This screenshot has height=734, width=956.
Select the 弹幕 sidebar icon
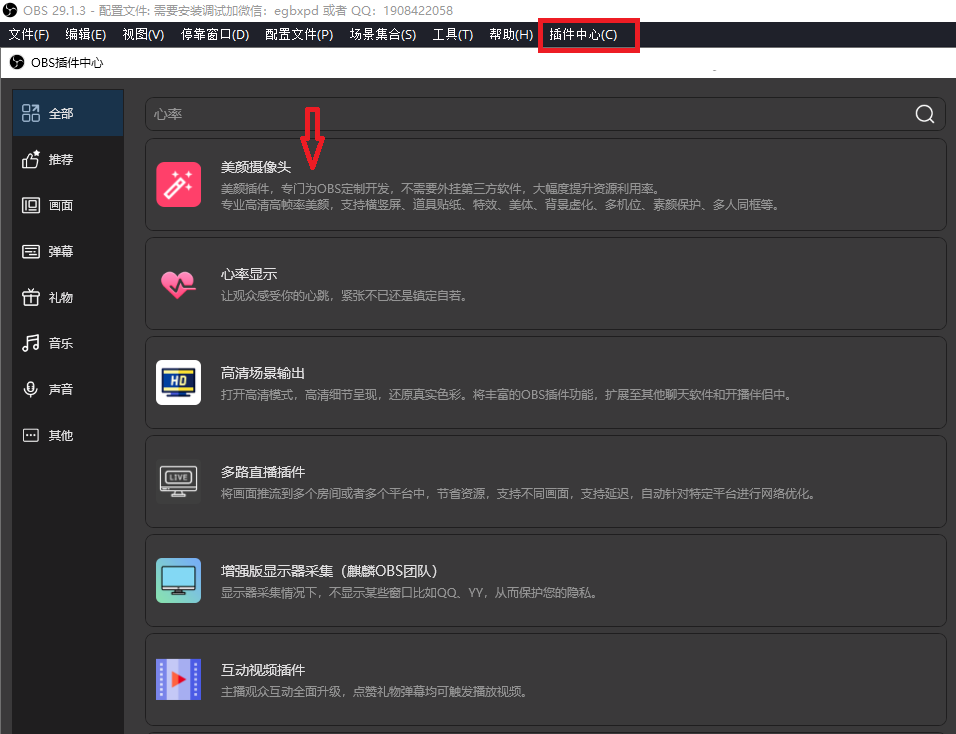67,251
